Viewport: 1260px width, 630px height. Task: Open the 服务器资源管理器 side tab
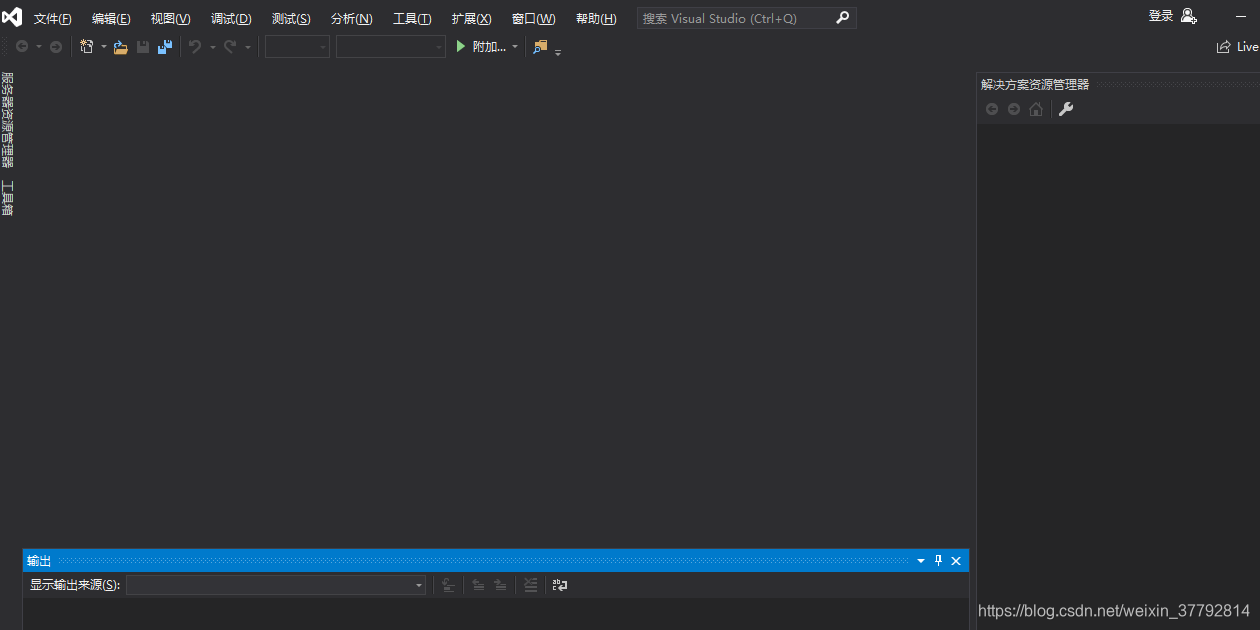click(x=7, y=119)
